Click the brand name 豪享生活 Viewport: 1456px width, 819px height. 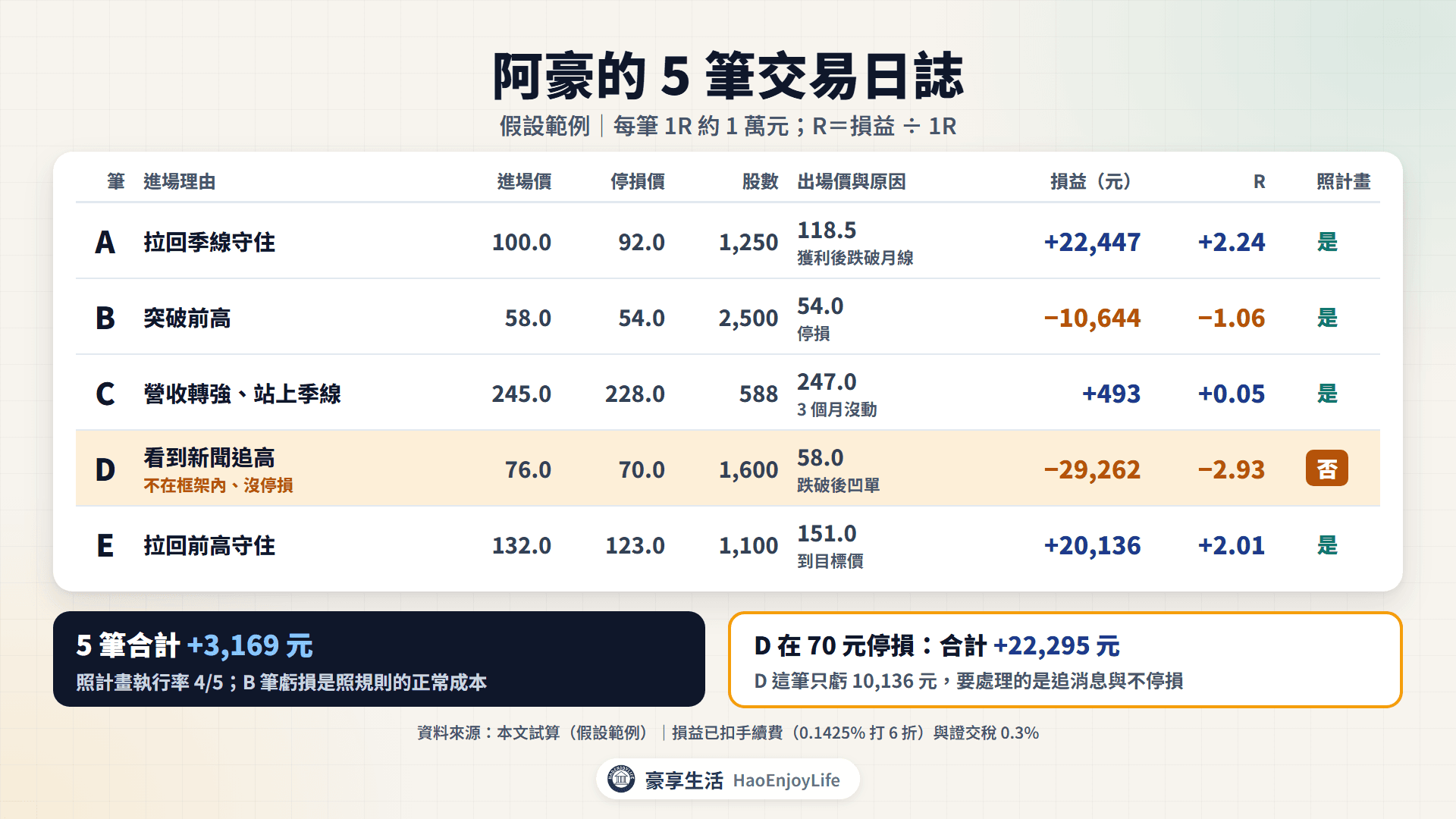click(684, 780)
